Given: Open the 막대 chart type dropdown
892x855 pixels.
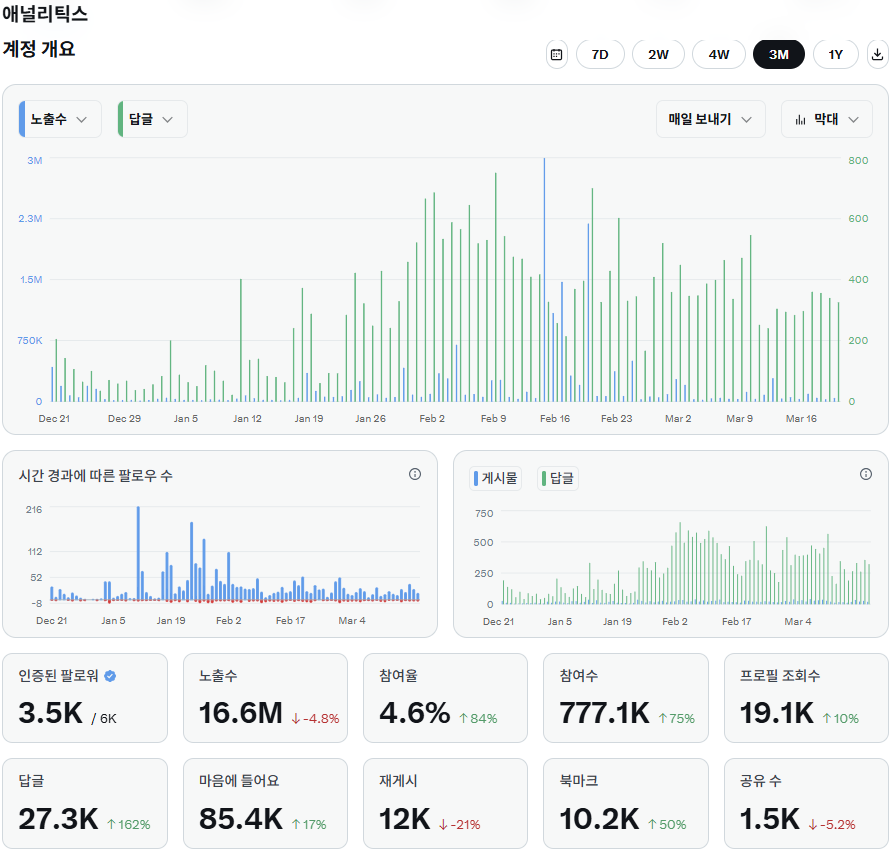Looking at the screenshot, I should (x=827, y=119).
